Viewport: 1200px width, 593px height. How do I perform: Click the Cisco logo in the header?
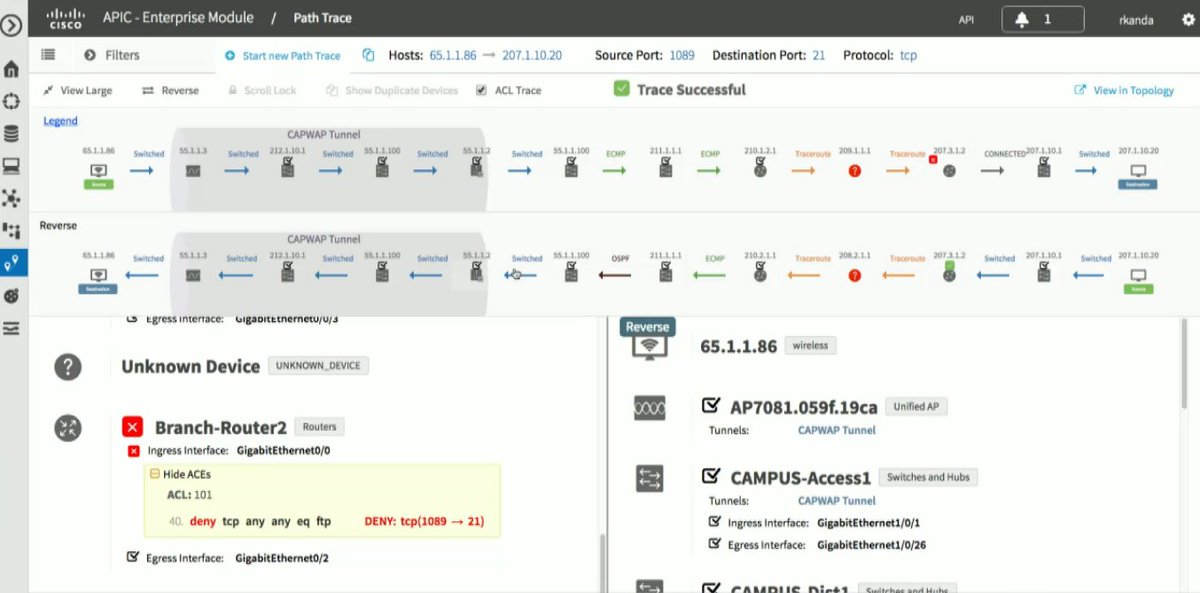pyautogui.click(x=66, y=18)
